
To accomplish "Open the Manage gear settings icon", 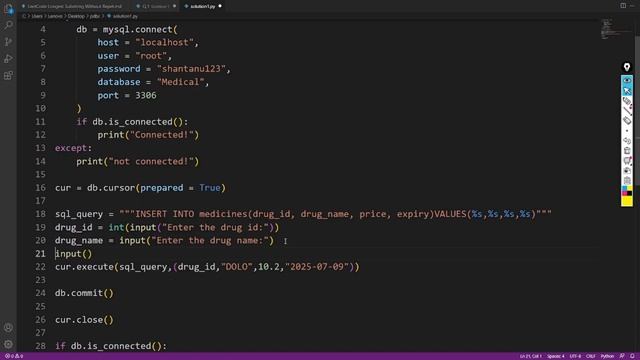I will [x=8, y=344].
